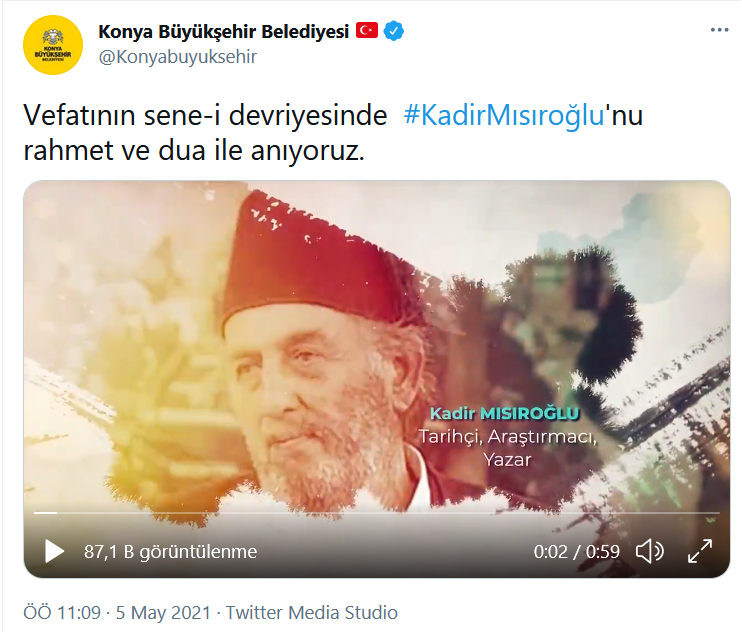Seek on the video progress bar
Viewport: 742px width, 632px height.
[x=377, y=513]
